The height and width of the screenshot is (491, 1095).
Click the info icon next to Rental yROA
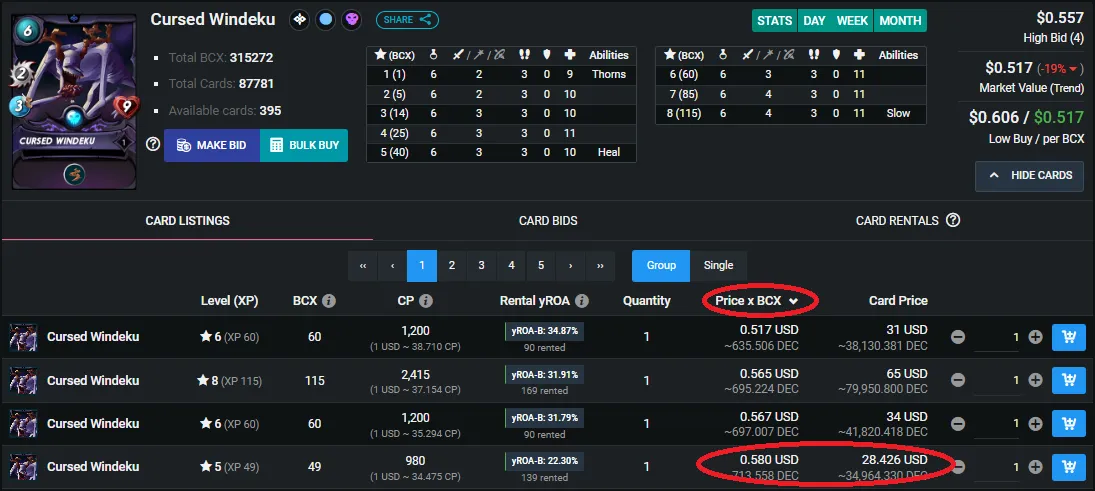[582, 301]
